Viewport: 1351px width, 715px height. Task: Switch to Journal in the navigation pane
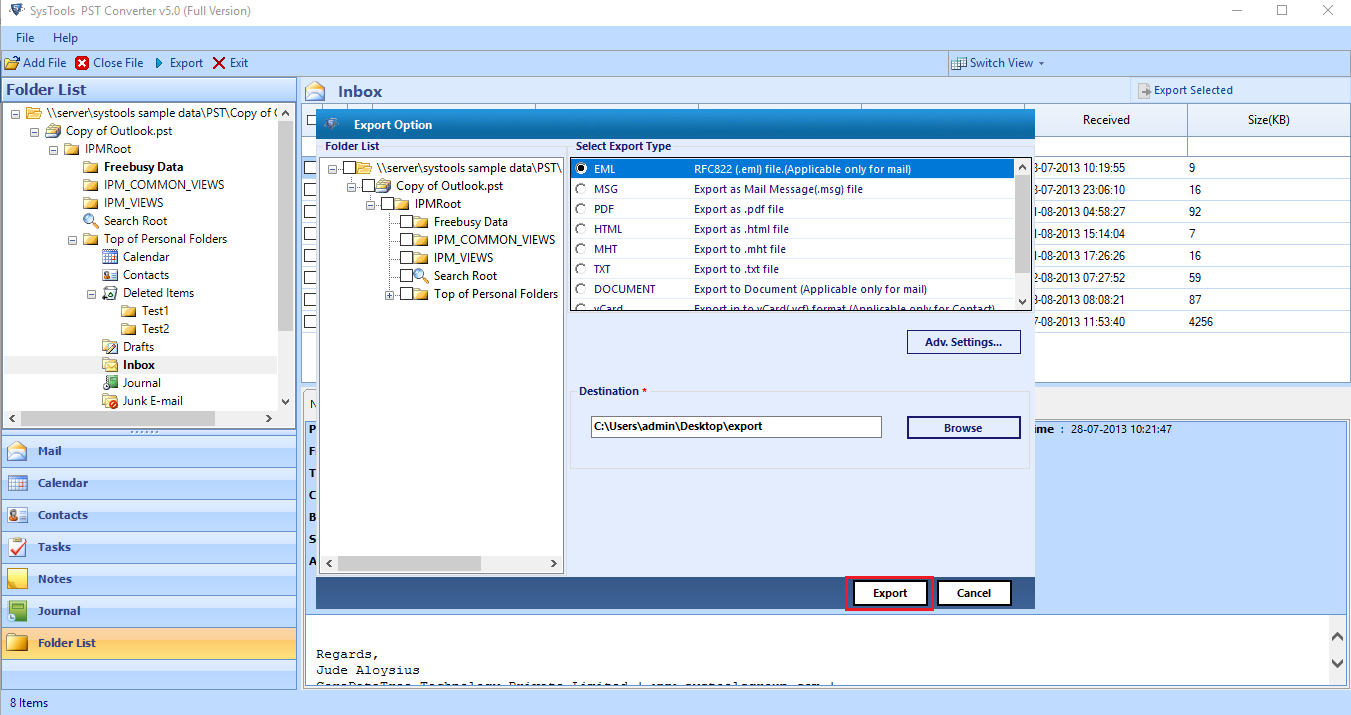point(149,611)
